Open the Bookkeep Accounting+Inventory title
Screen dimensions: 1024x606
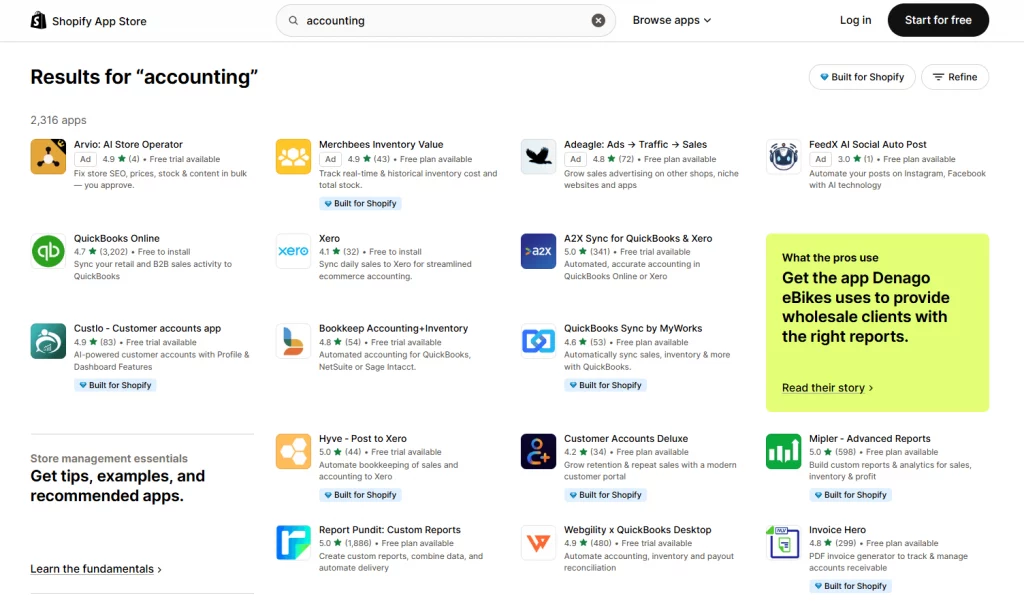tap(393, 328)
